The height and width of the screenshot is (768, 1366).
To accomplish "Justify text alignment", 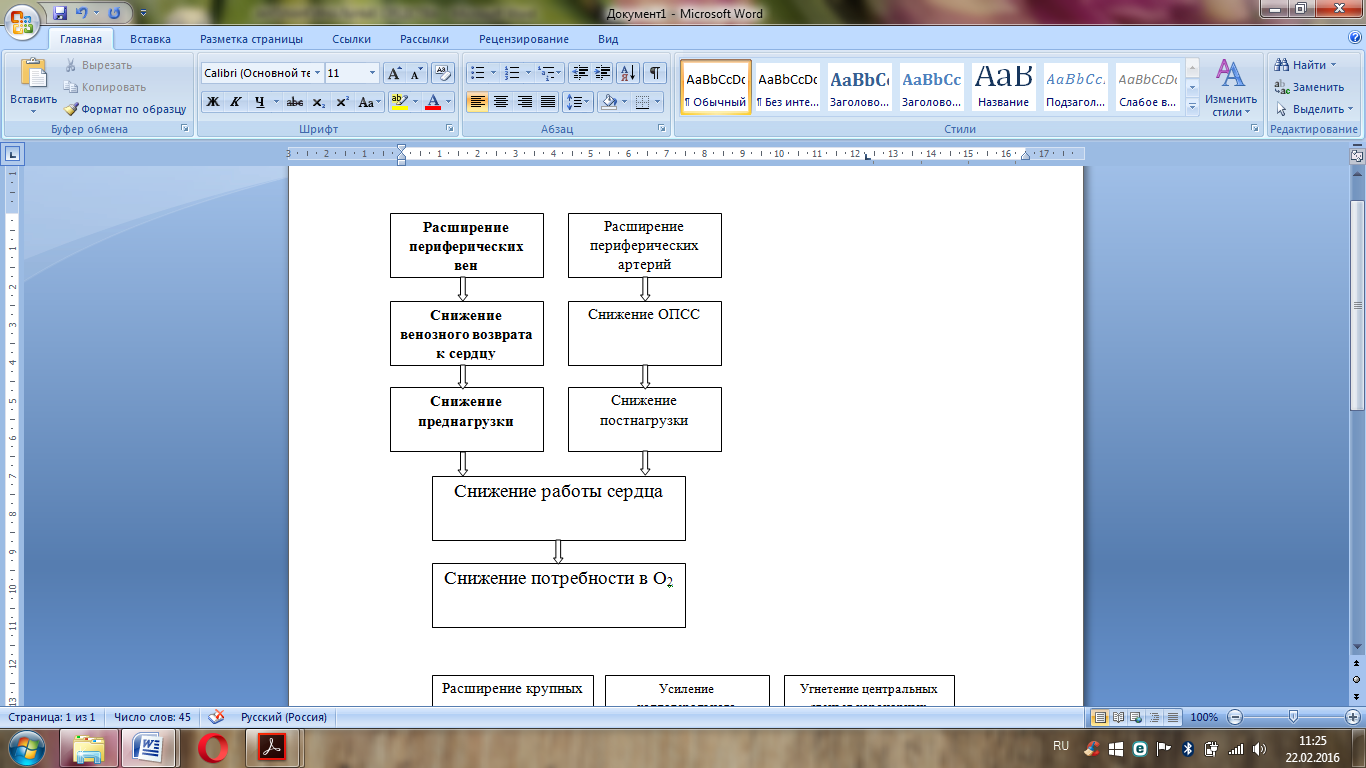I will point(548,102).
